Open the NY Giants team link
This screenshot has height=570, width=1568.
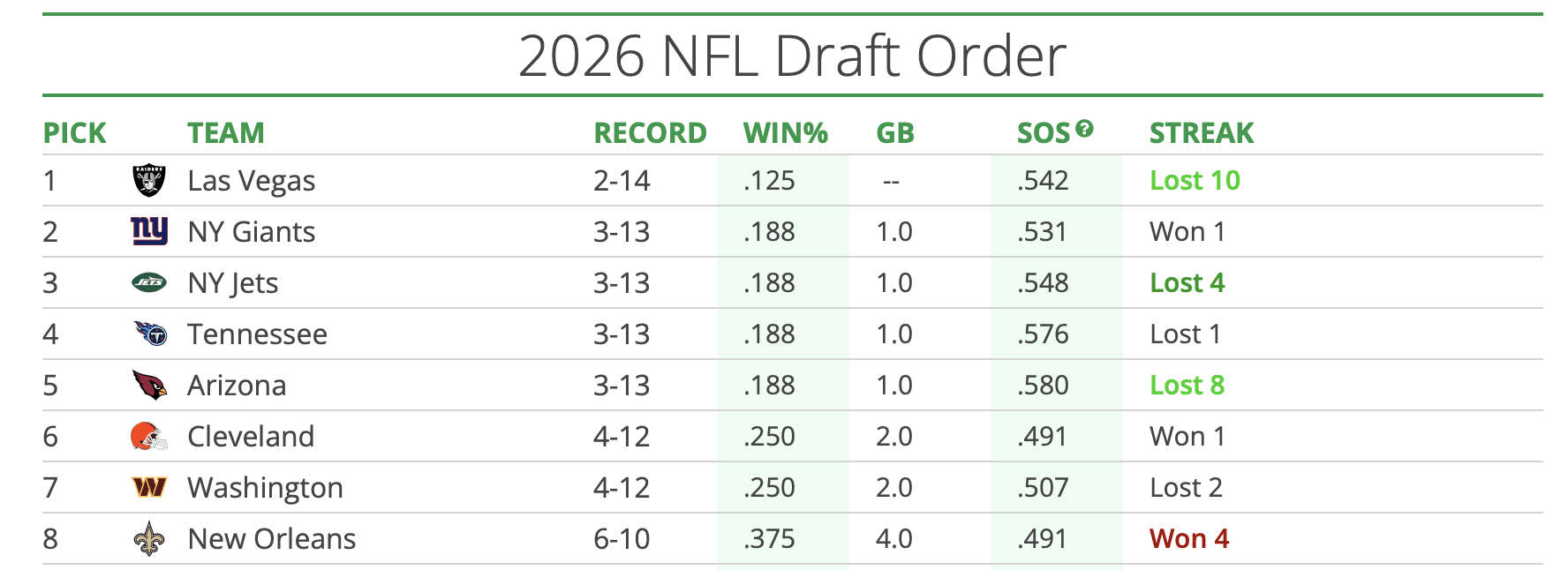251,232
